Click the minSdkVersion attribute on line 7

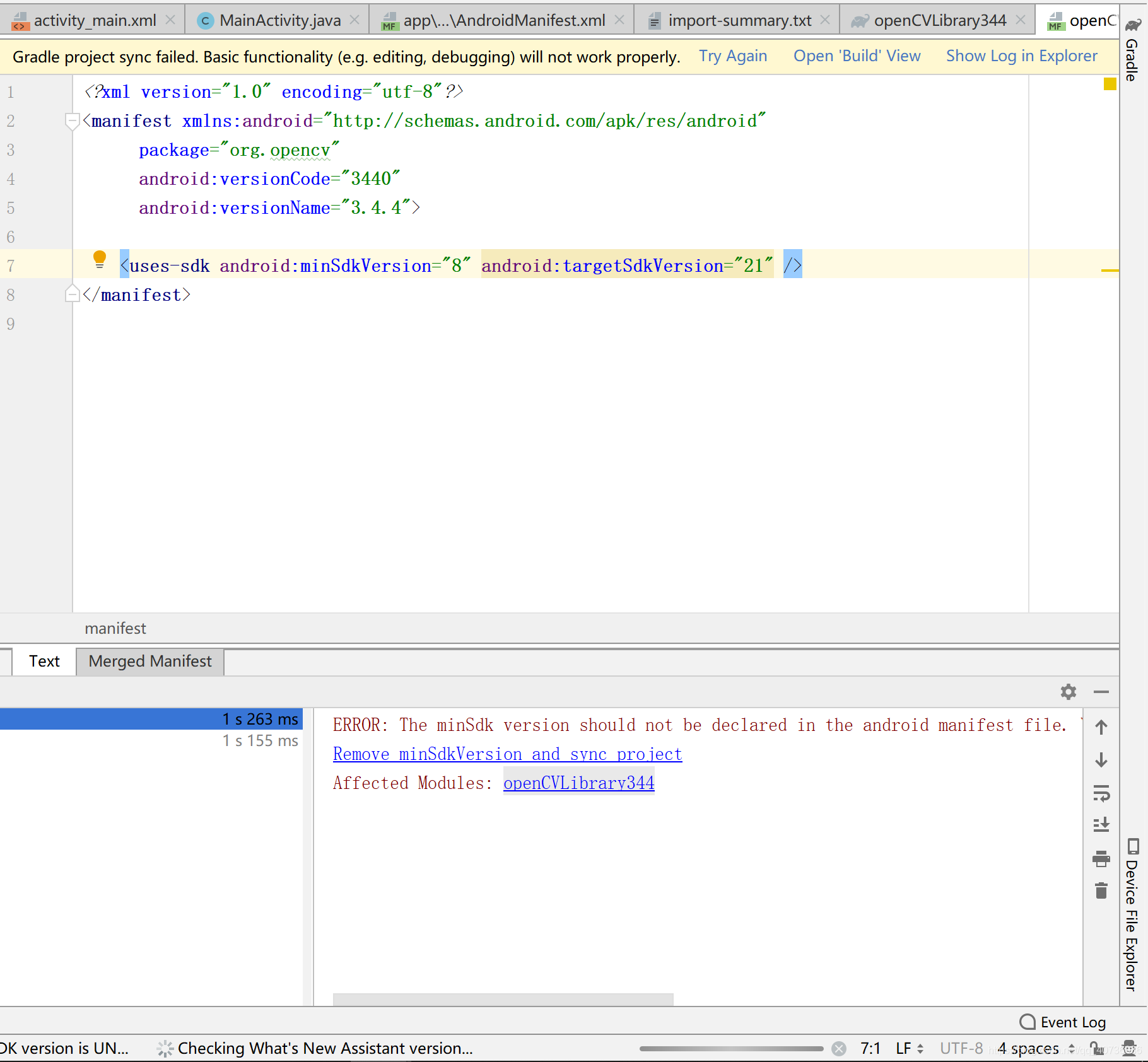(x=344, y=265)
